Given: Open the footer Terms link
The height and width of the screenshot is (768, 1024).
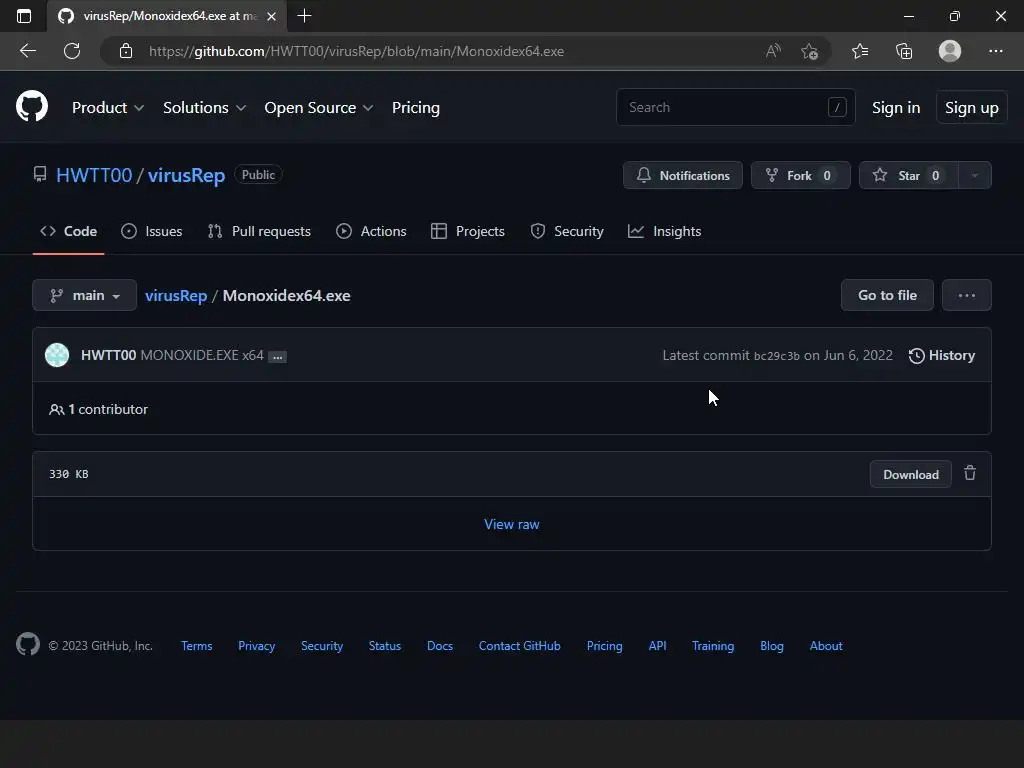Looking at the screenshot, I should [197, 646].
